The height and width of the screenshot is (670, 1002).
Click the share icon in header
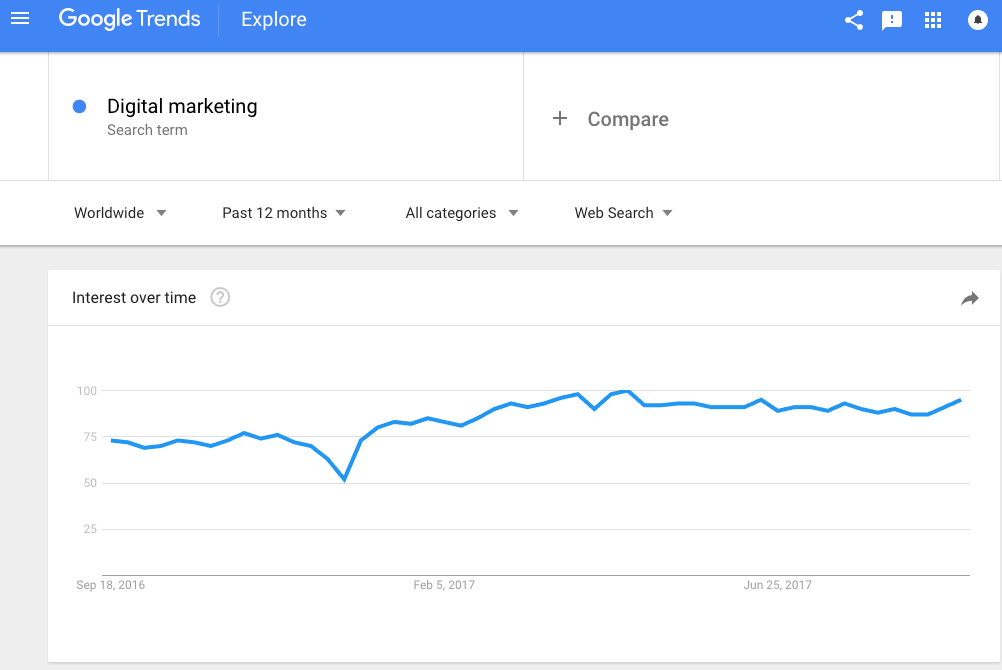coord(854,20)
